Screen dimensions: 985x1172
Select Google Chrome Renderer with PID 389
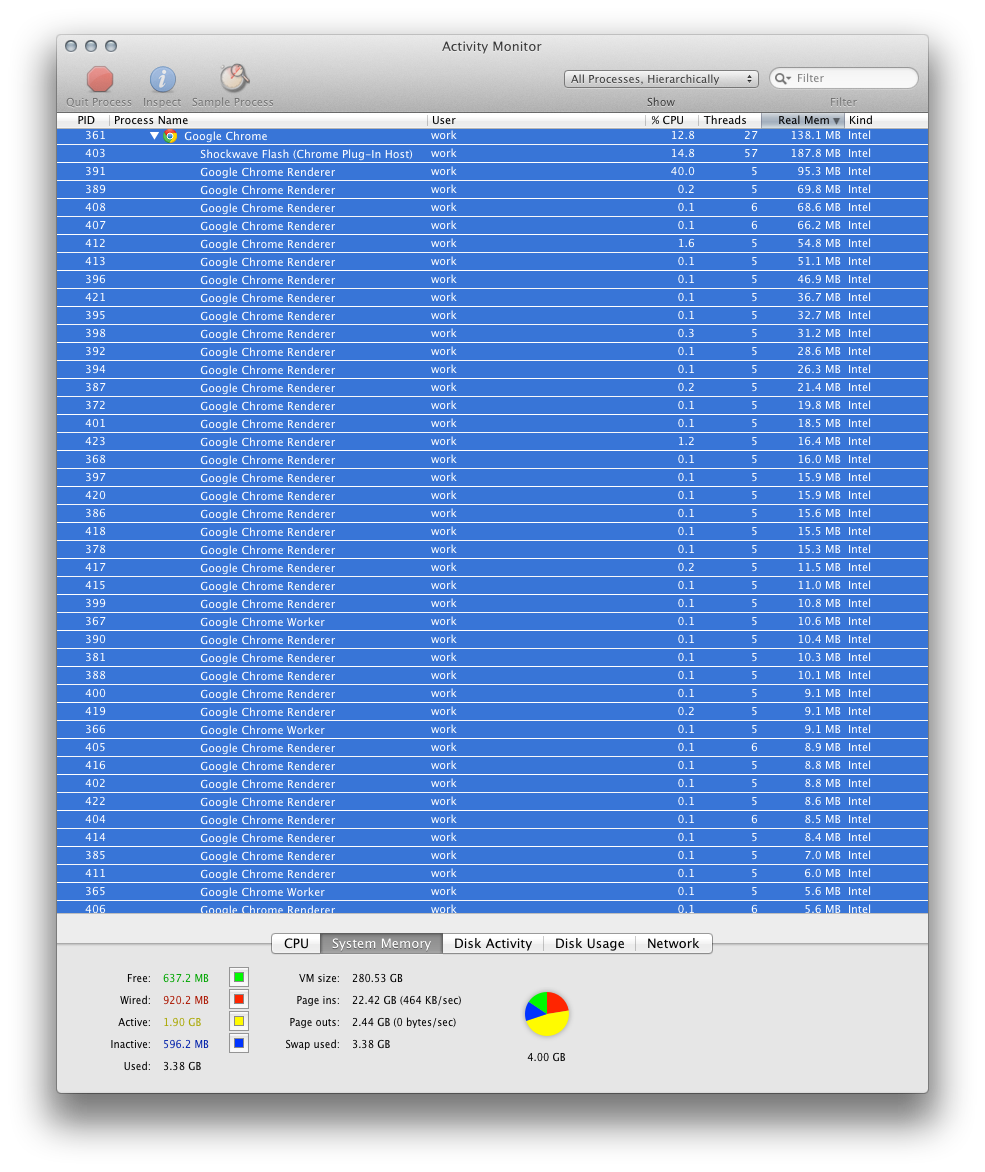[x=492, y=190]
